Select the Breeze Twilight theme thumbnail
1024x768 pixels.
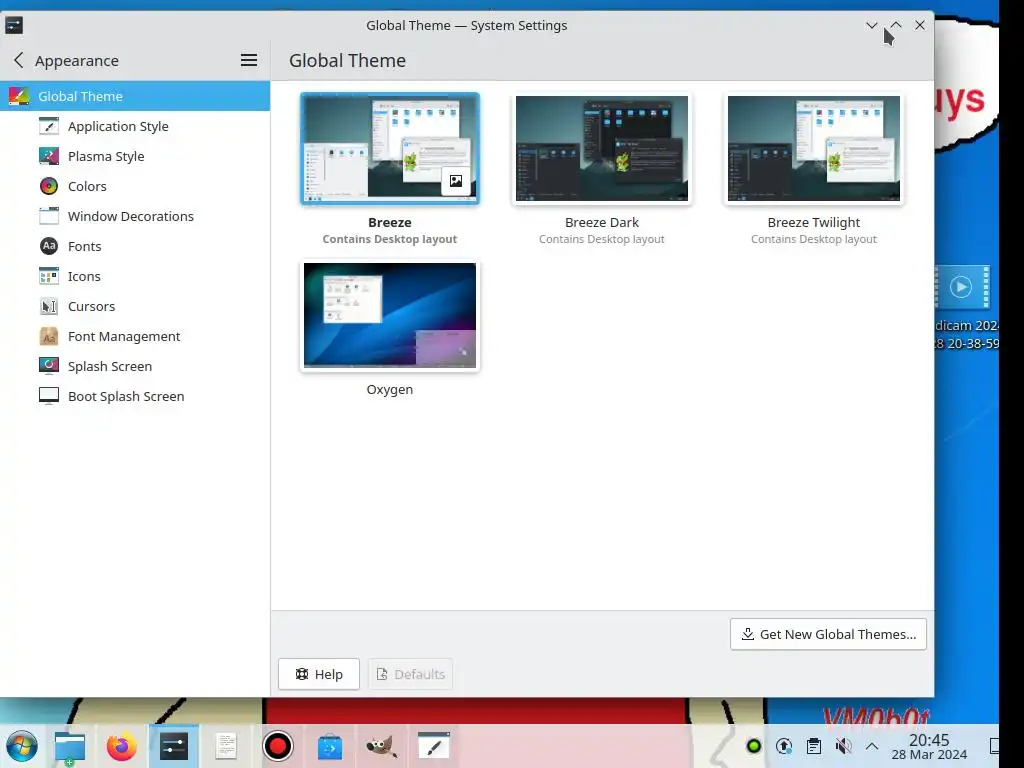tap(814, 148)
